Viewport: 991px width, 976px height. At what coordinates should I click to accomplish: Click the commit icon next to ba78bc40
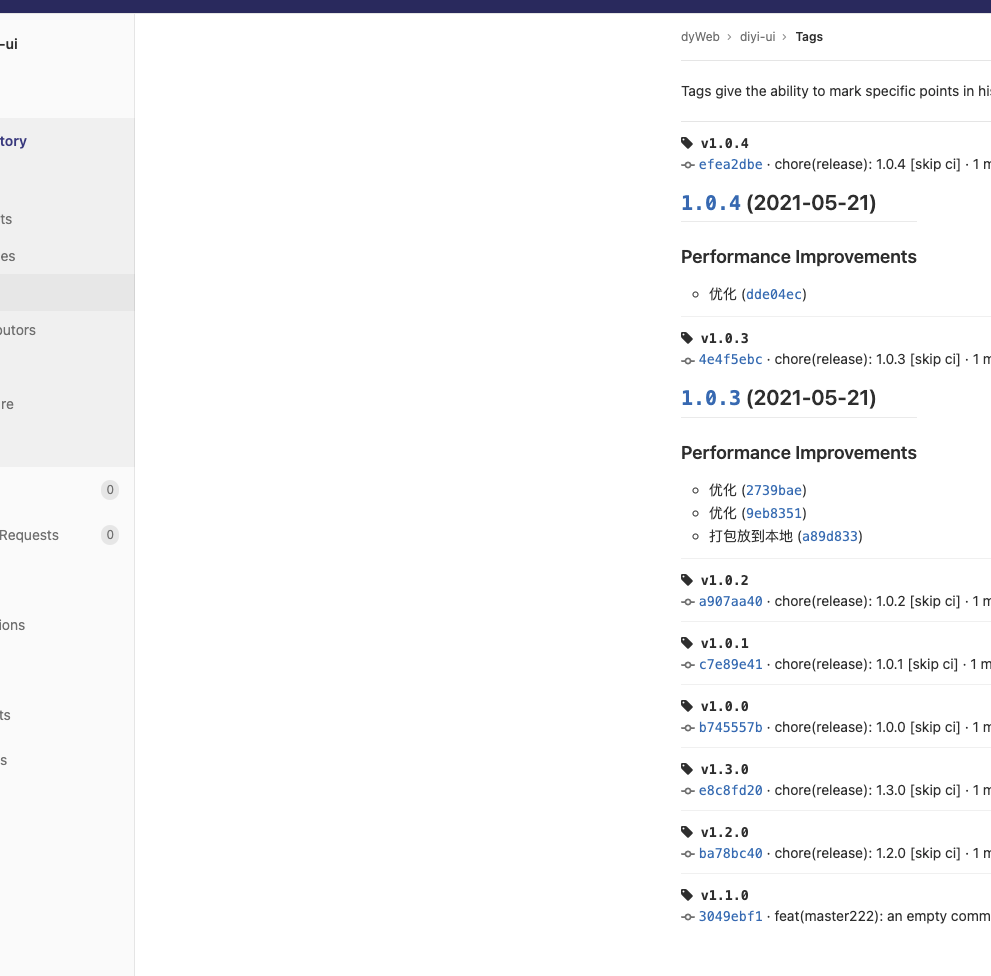pyautogui.click(x=688, y=853)
